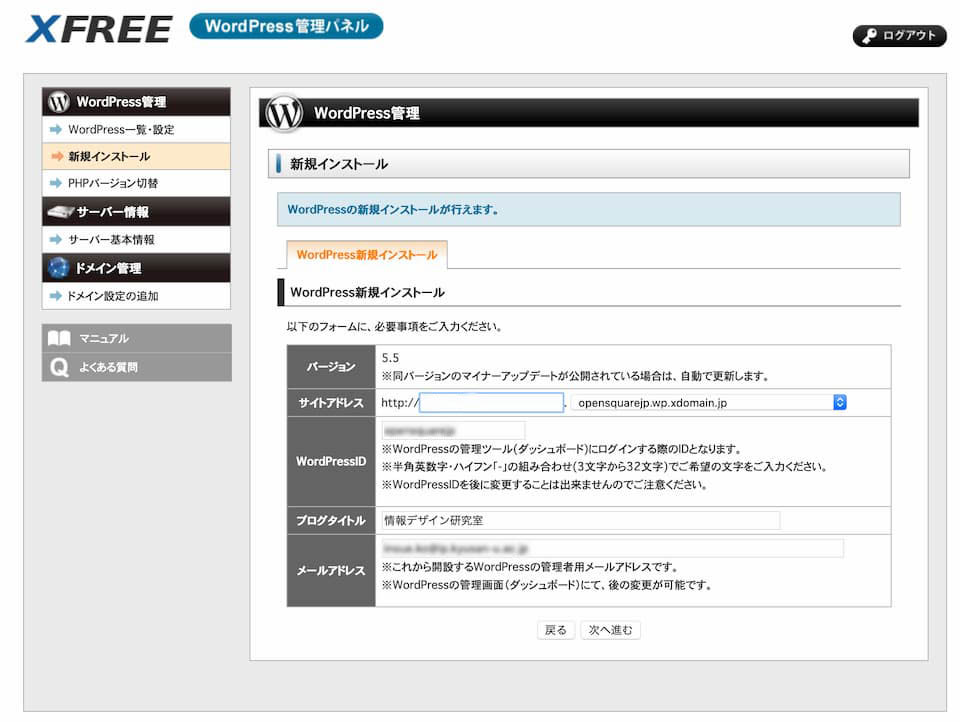
Task: Select 新規インストール in the sidebar
Action: click(x=109, y=157)
